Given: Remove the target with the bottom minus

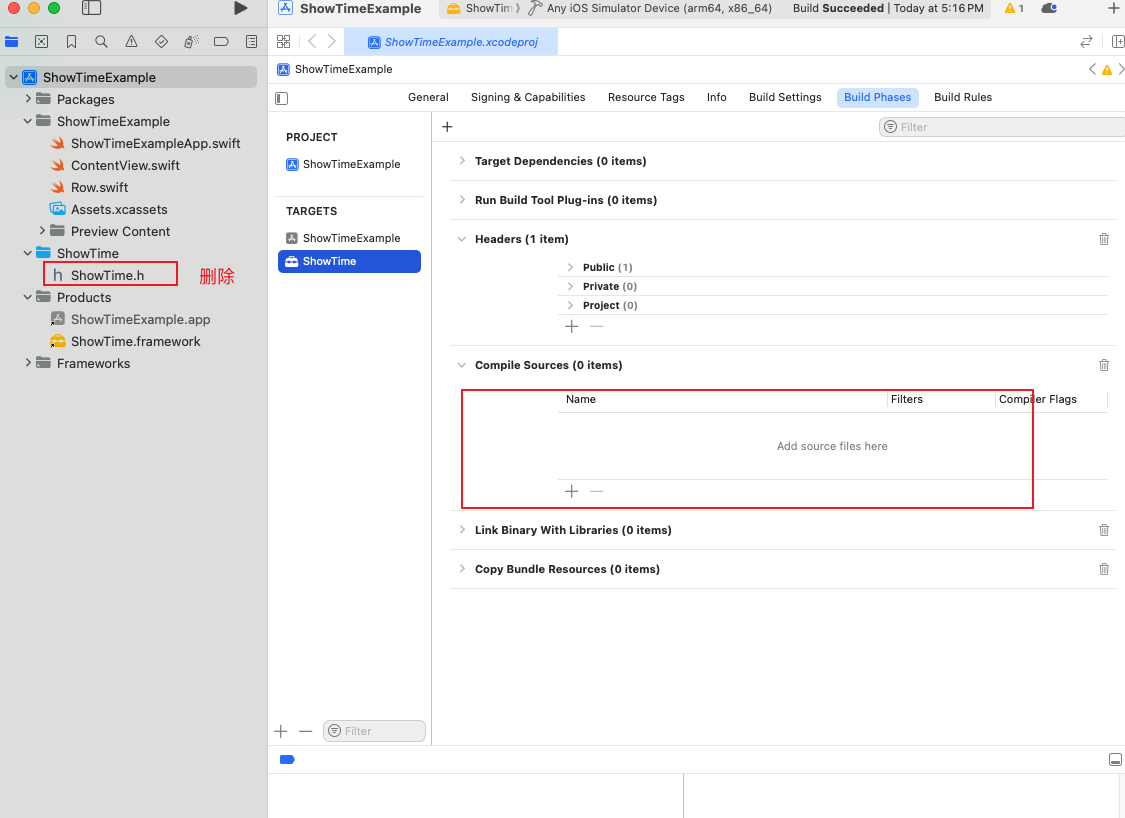Looking at the screenshot, I should tap(306, 731).
